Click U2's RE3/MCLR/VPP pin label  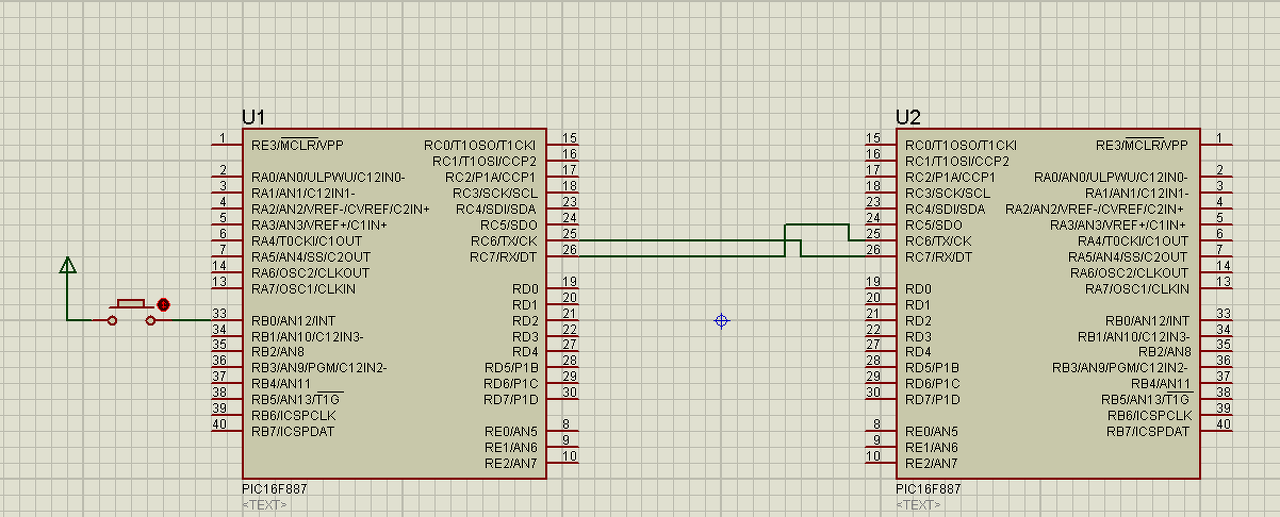[1143, 145]
